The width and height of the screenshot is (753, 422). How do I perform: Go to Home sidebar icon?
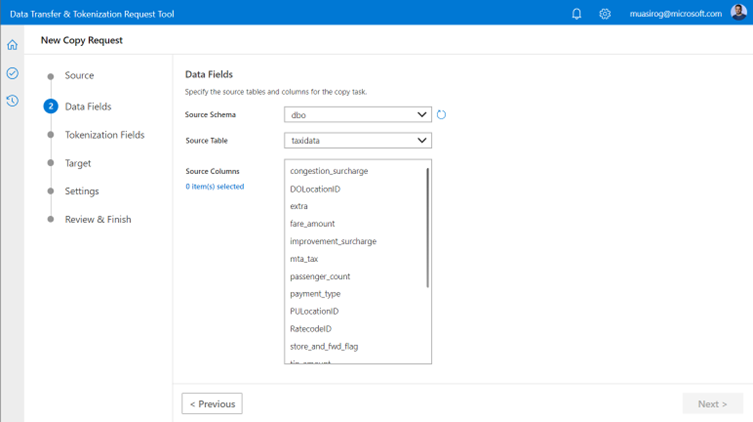[x=12, y=45]
